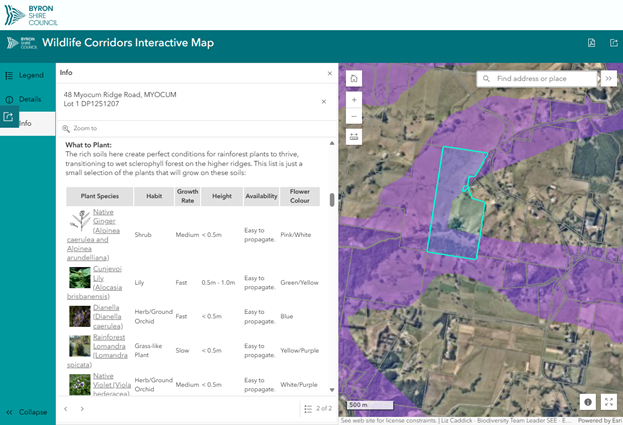
Task: Close the Info panel
Action: point(330,73)
